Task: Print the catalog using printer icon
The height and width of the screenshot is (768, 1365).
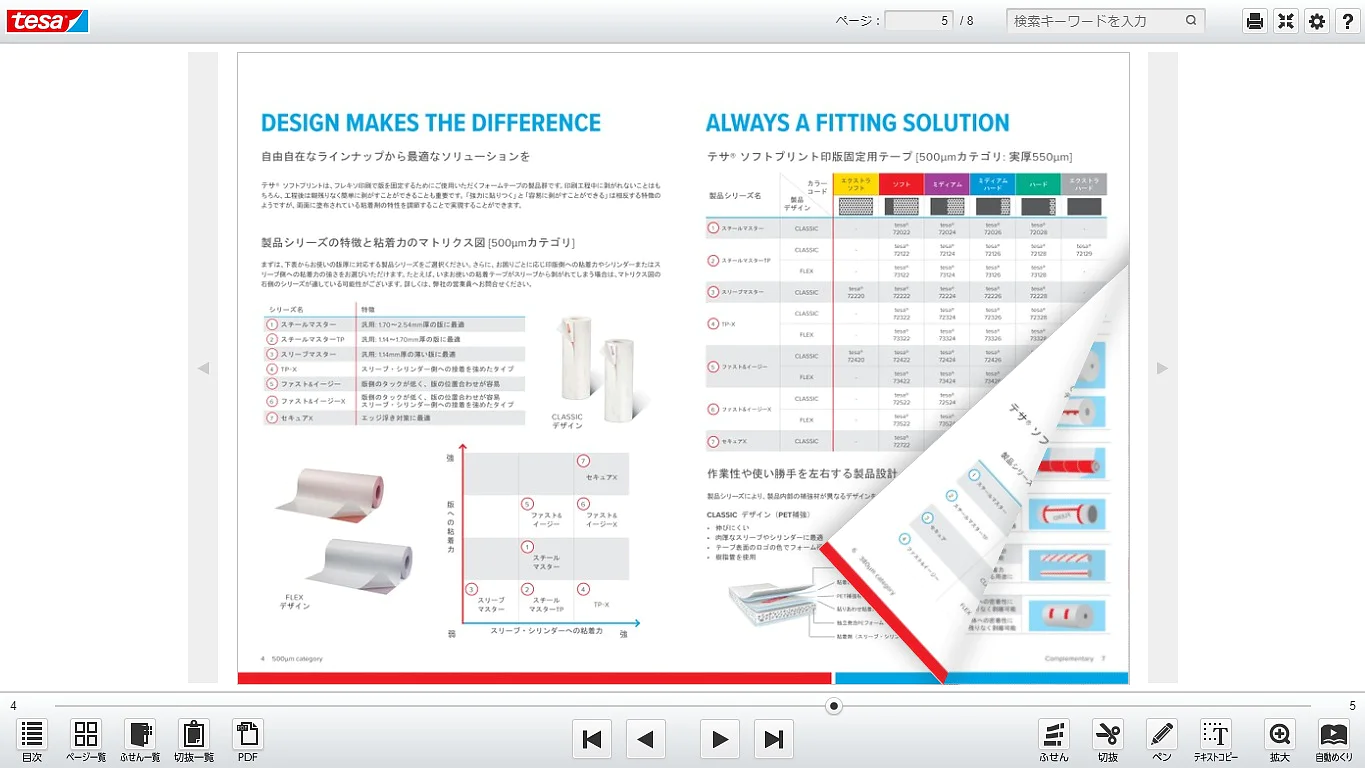Action: tap(1255, 21)
